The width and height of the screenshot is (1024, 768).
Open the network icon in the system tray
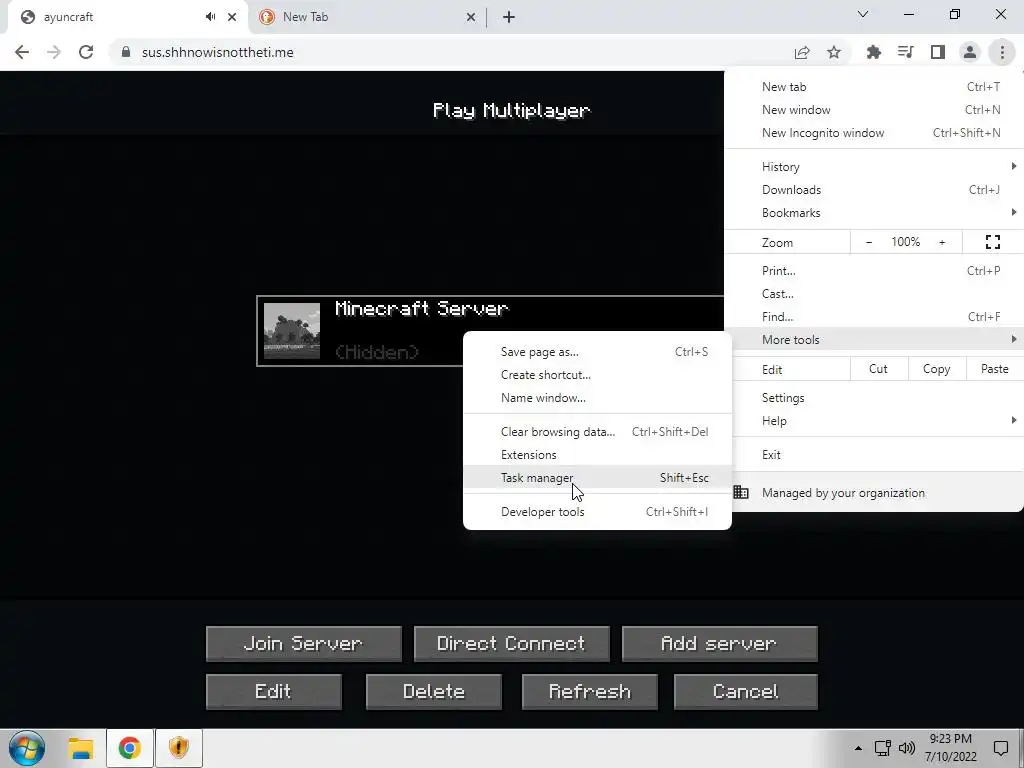(883, 748)
